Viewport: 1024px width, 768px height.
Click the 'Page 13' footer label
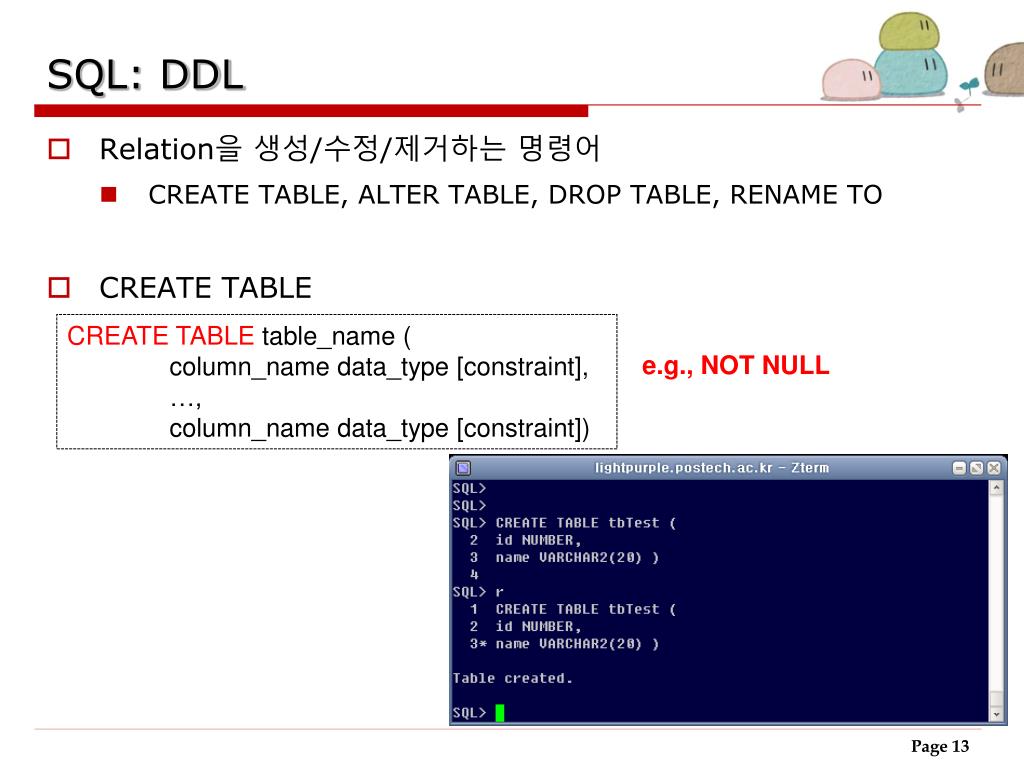940,746
